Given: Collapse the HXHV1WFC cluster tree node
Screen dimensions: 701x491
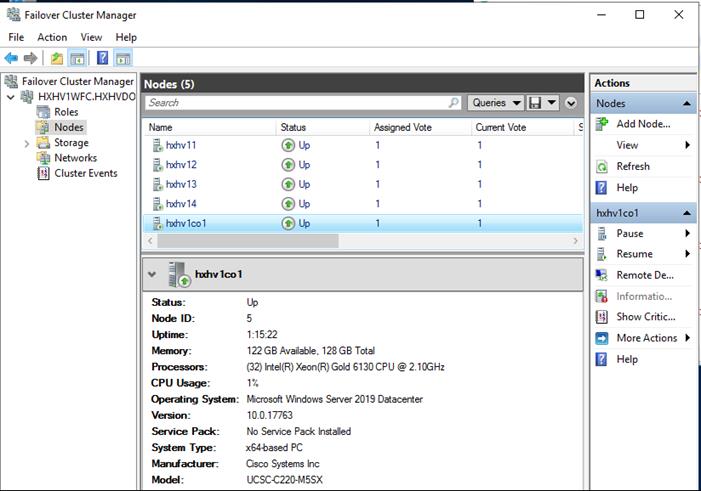Looking at the screenshot, I should click(11, 97).
